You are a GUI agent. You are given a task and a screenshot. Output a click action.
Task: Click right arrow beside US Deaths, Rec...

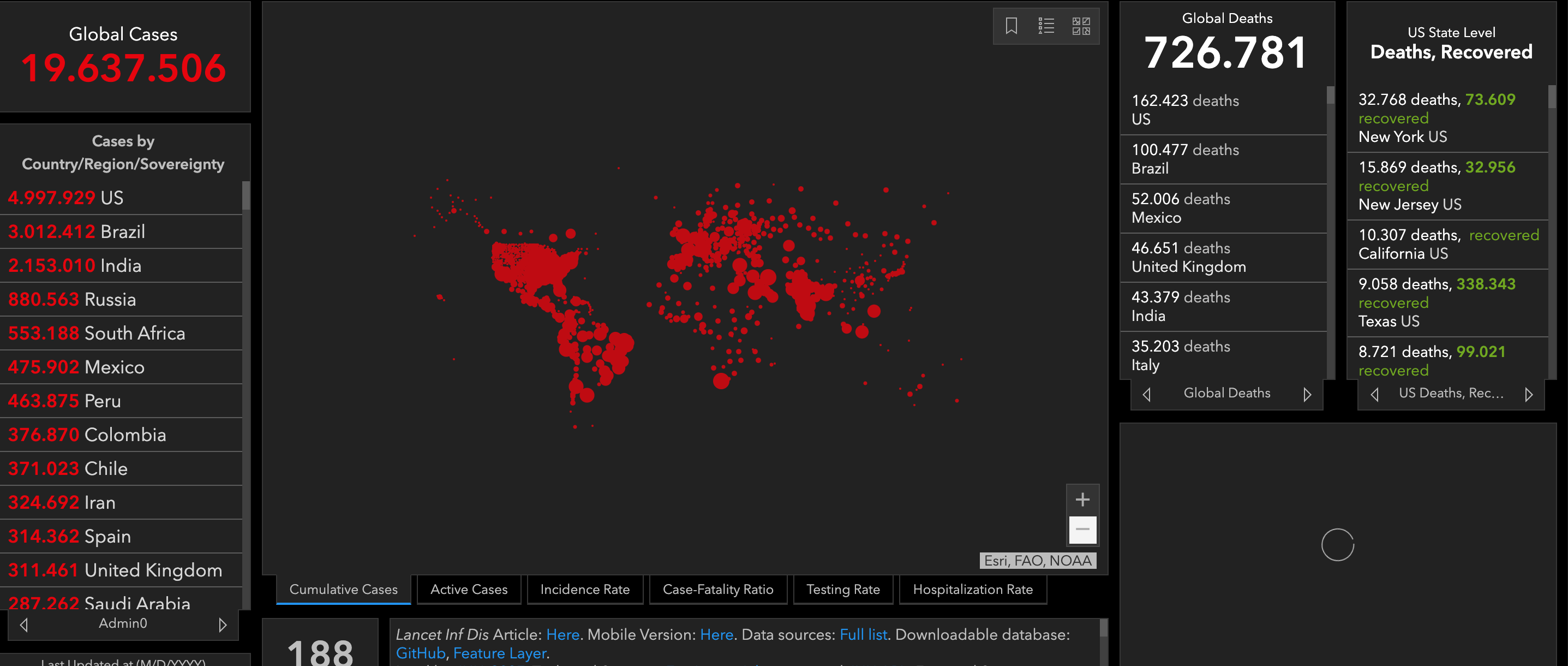coord(1528,395)
